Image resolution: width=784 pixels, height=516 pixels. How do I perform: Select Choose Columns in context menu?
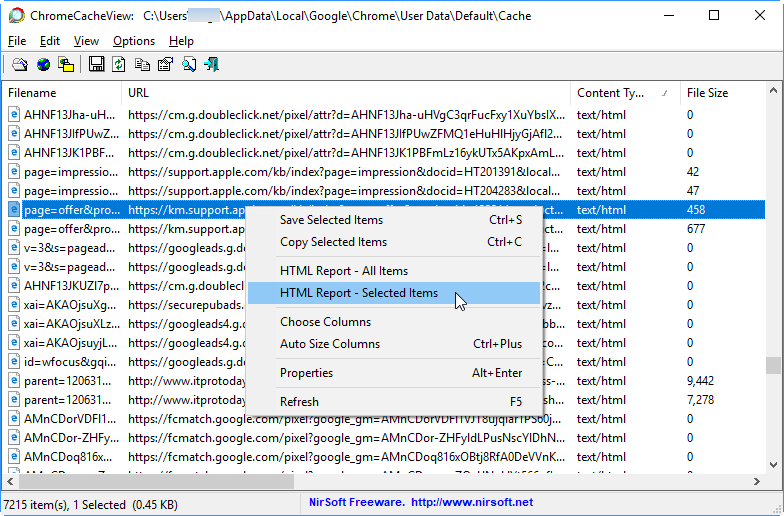[394, 322]
